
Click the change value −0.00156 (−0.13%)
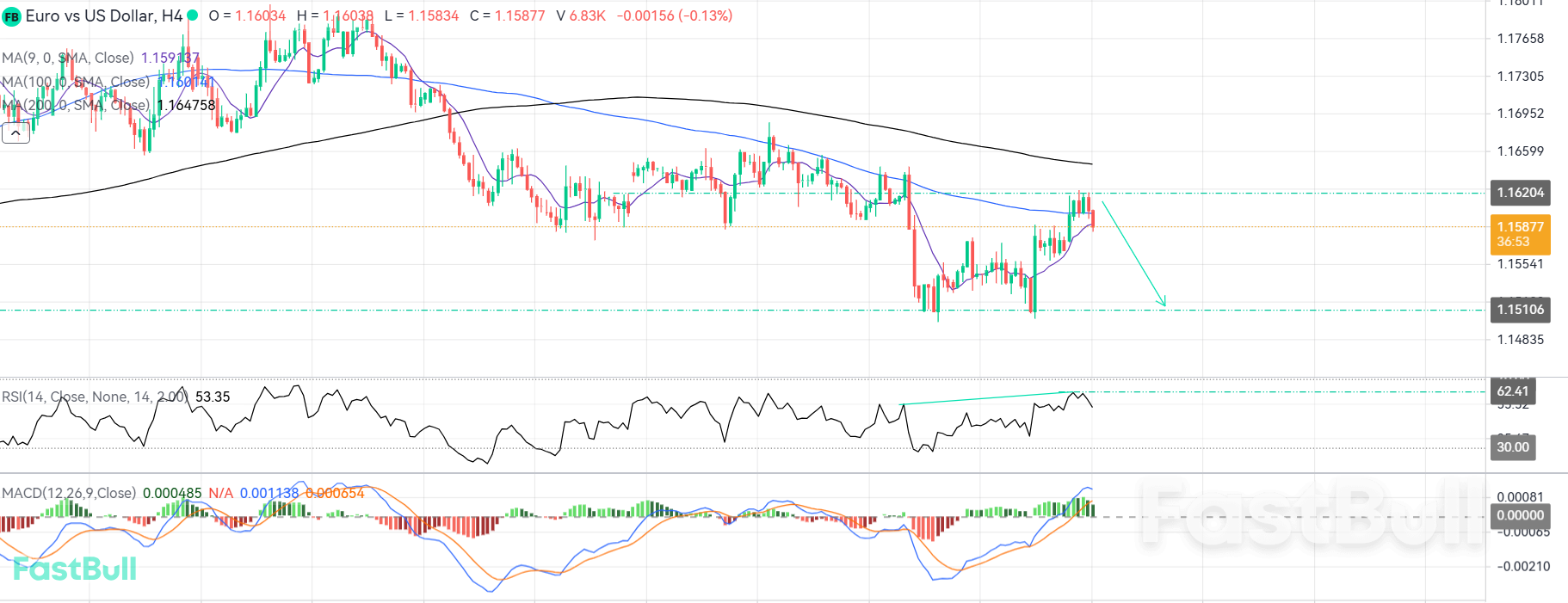point(675,15)
